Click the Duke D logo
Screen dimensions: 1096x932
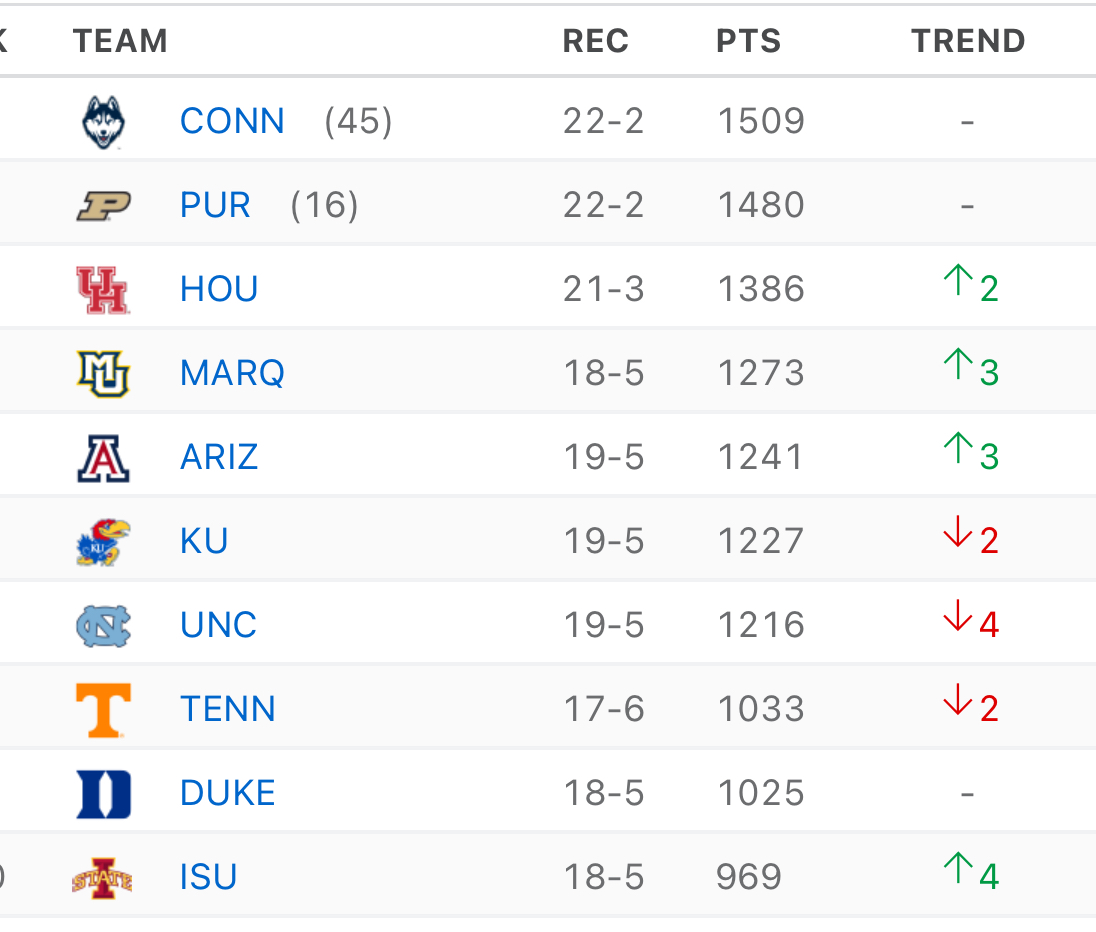coord(103,794)
